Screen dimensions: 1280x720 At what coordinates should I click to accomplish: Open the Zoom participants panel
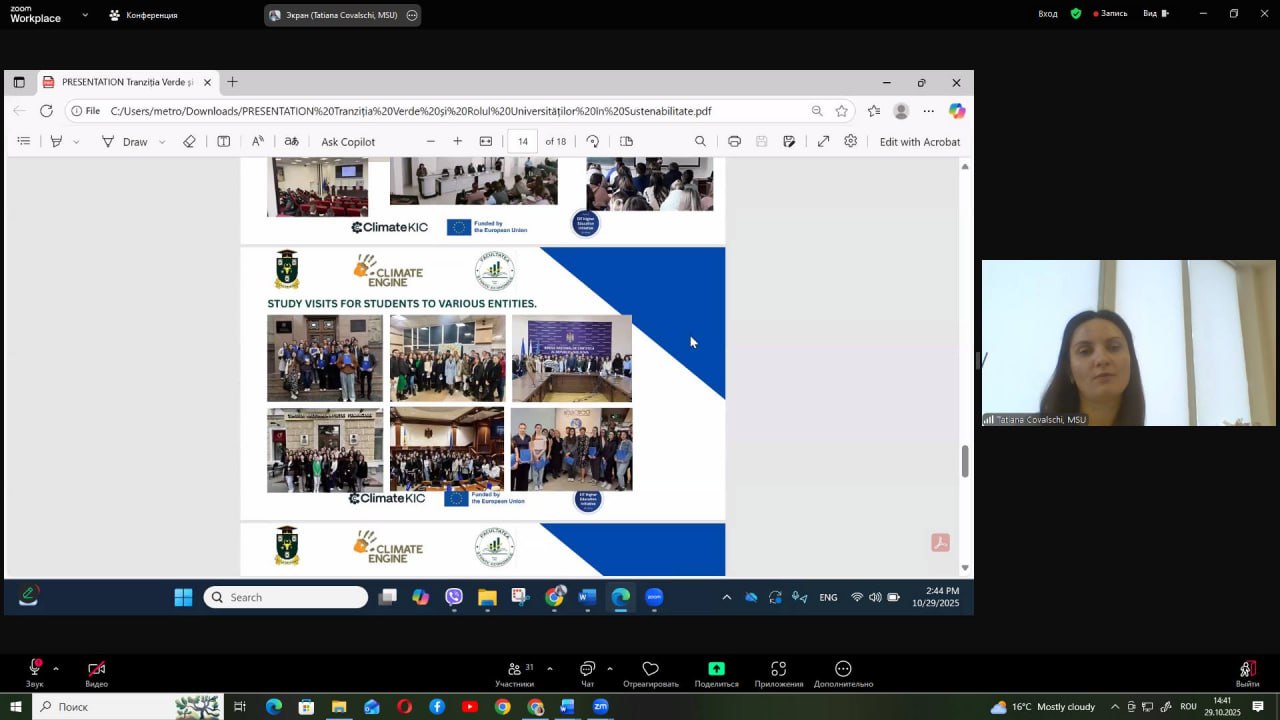point(514,669)
